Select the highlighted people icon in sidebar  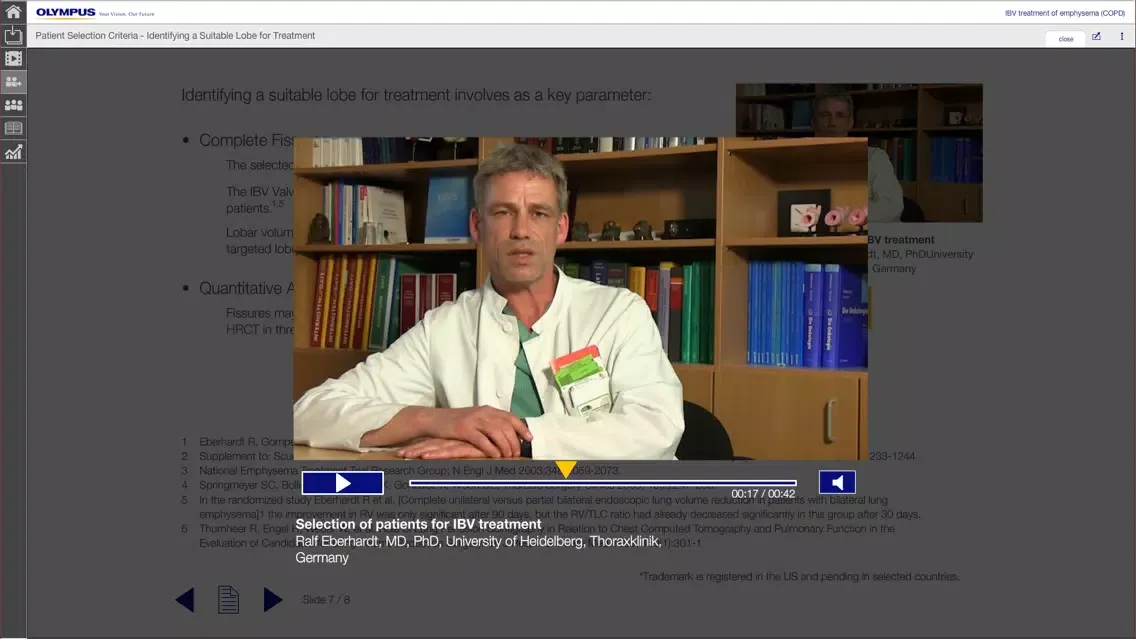click(13, 82)
